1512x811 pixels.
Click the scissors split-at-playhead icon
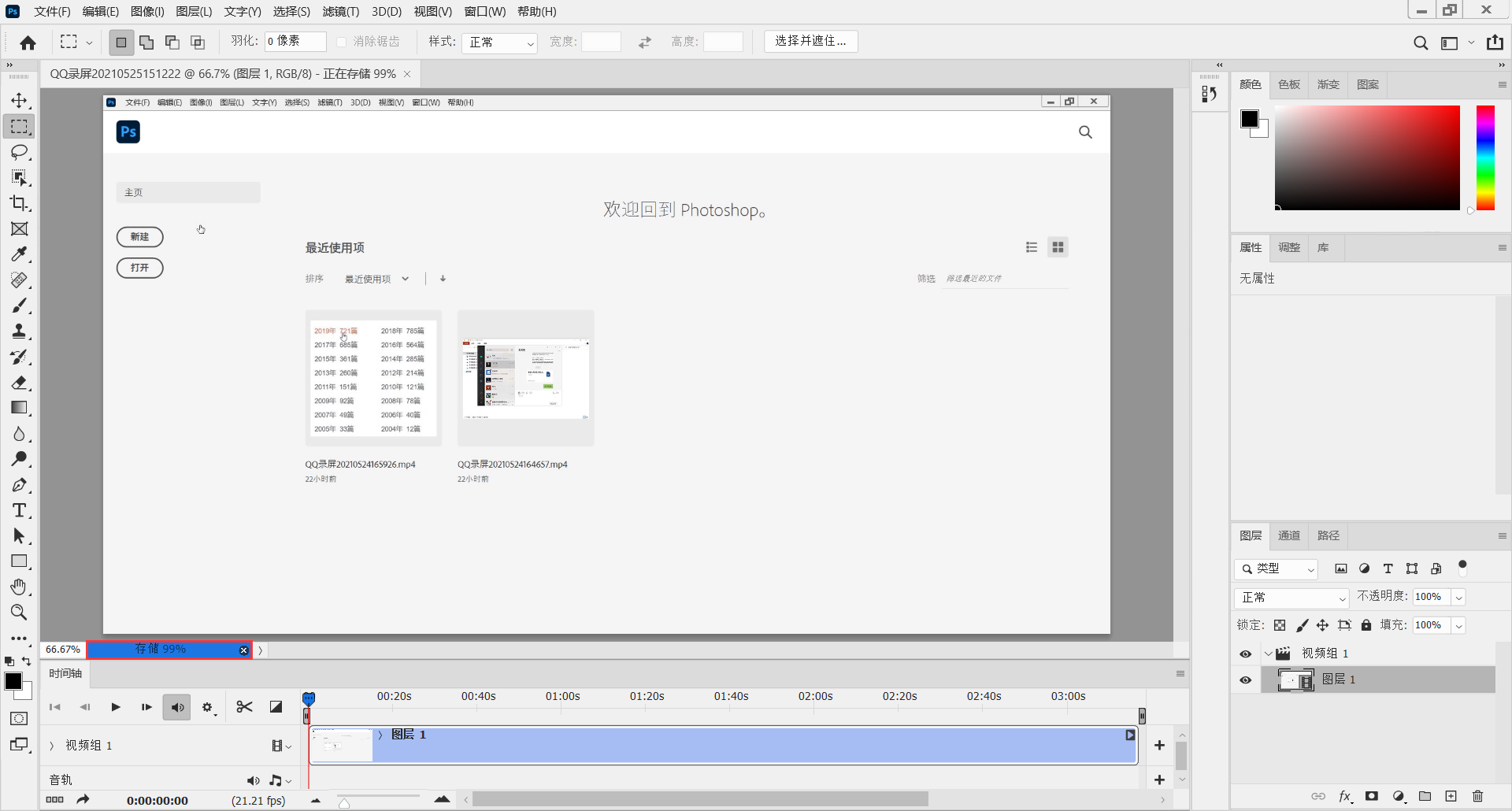244,707
